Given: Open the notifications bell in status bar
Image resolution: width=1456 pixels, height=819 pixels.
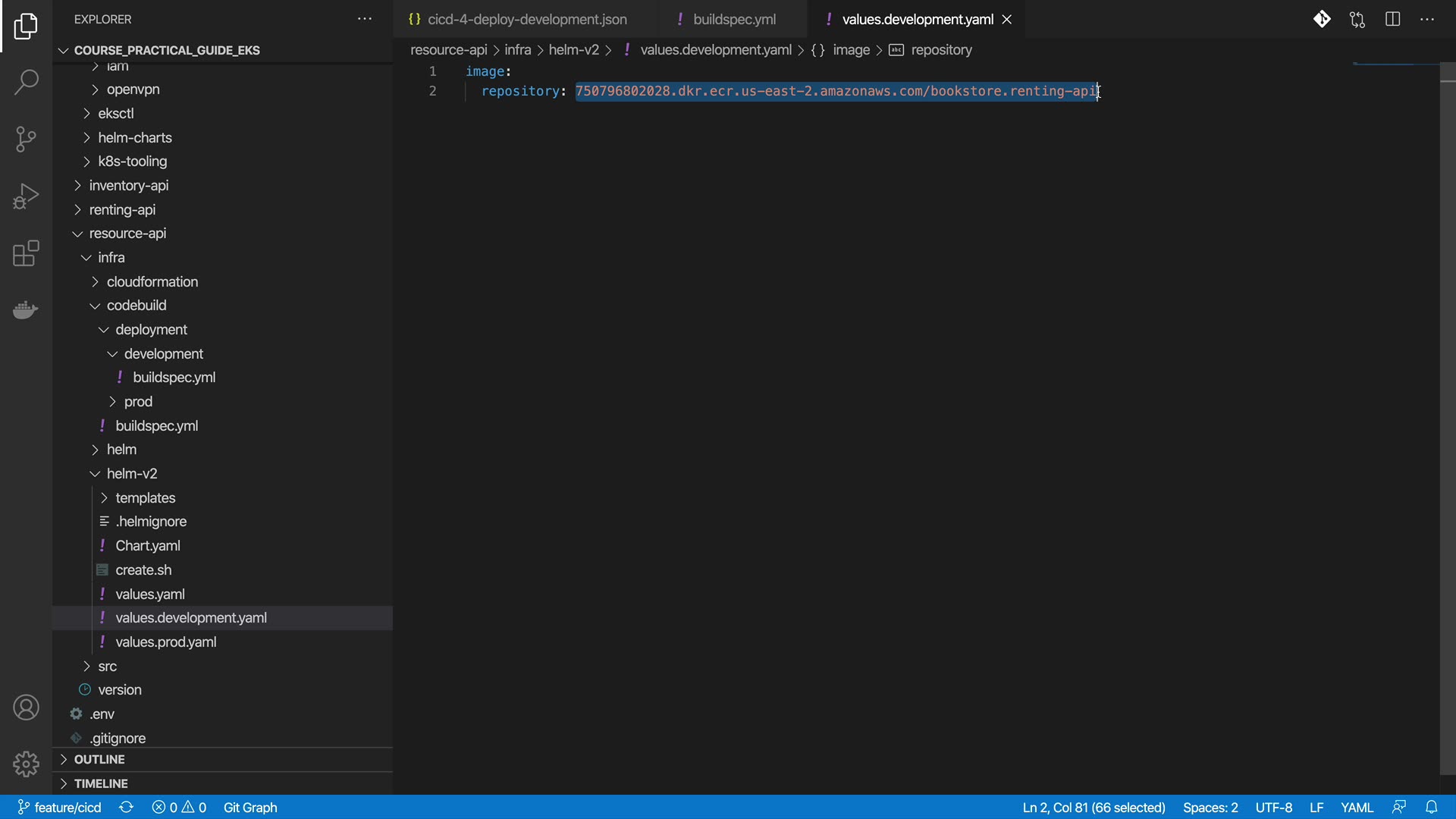Looking at the screenshot, I should tap(1431, 808).
